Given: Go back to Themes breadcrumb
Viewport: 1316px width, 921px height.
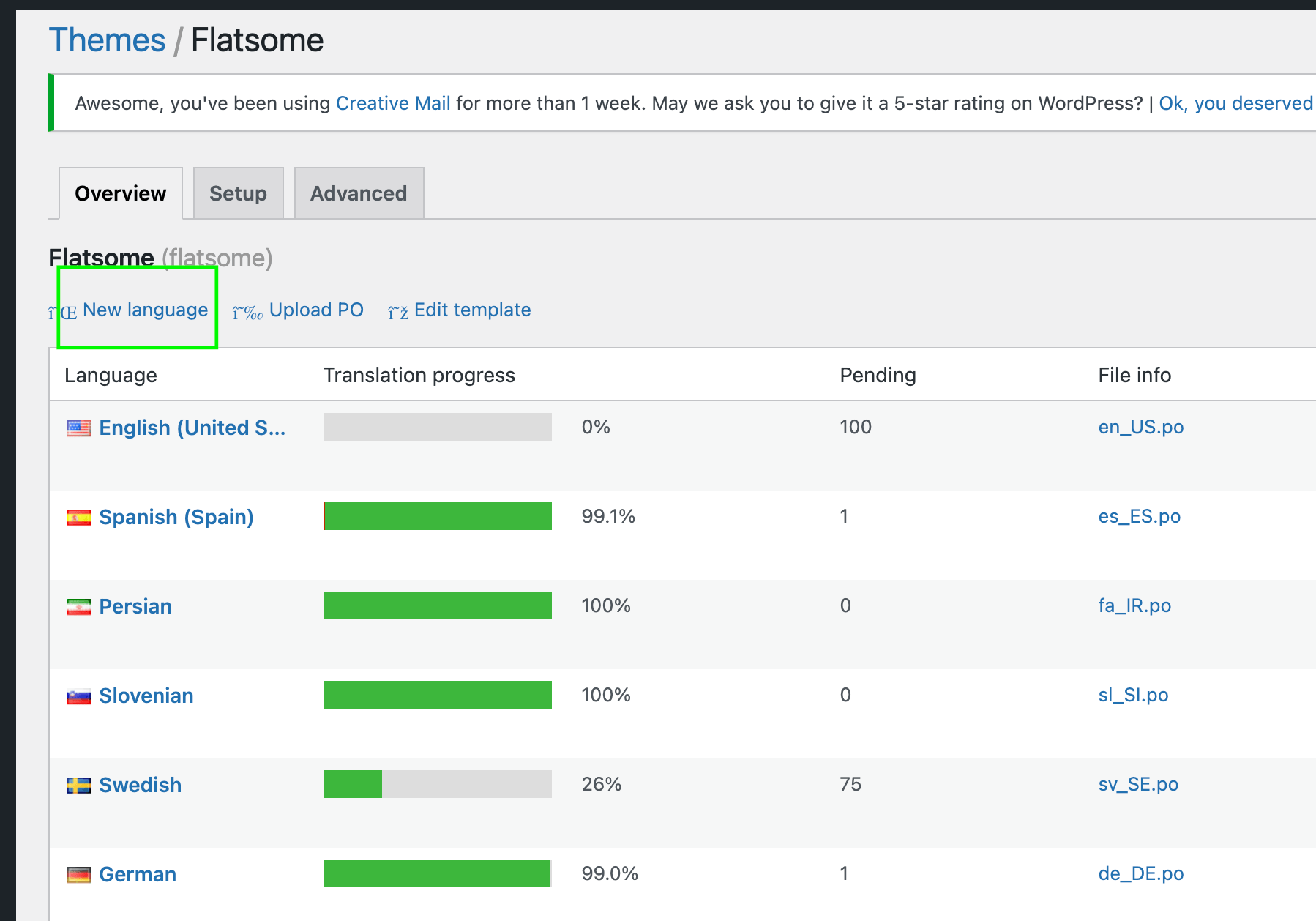Looking at the screenshot, I should (107, 40).
